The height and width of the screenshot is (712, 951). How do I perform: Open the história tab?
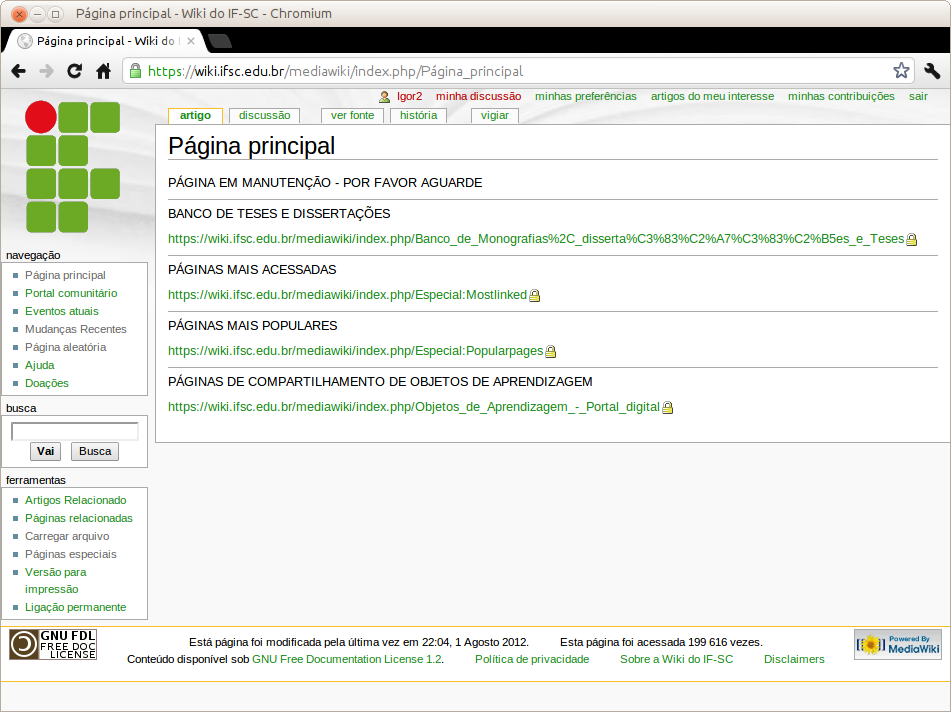click(x=417, y=115)
